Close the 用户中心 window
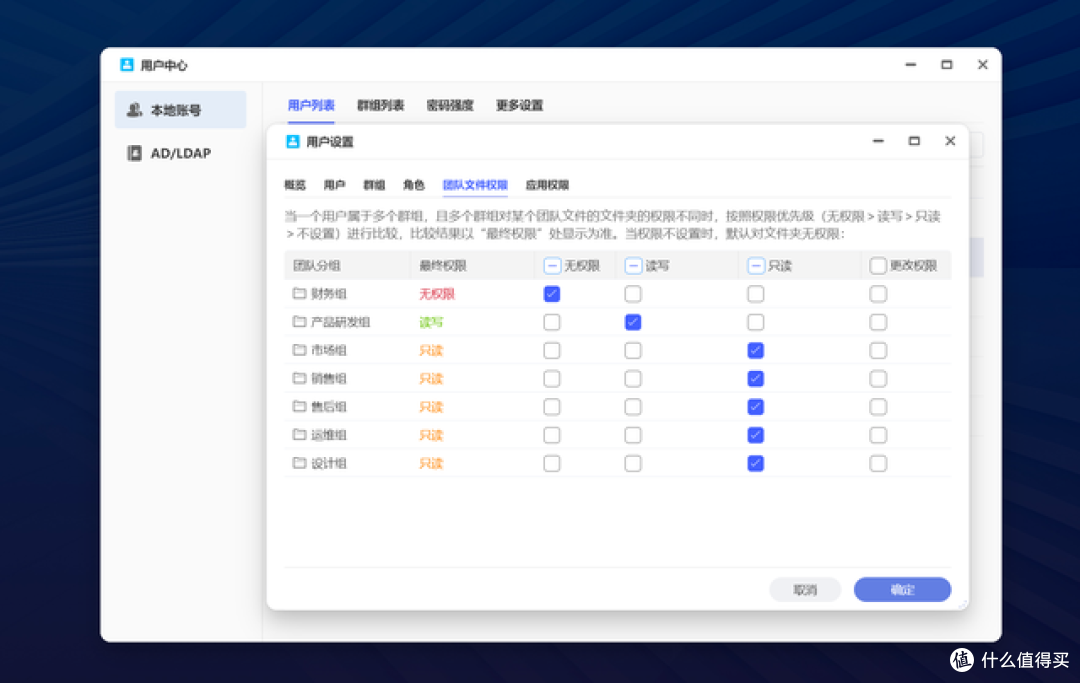This screenshot has width=1080, height=683. point(982,65)
